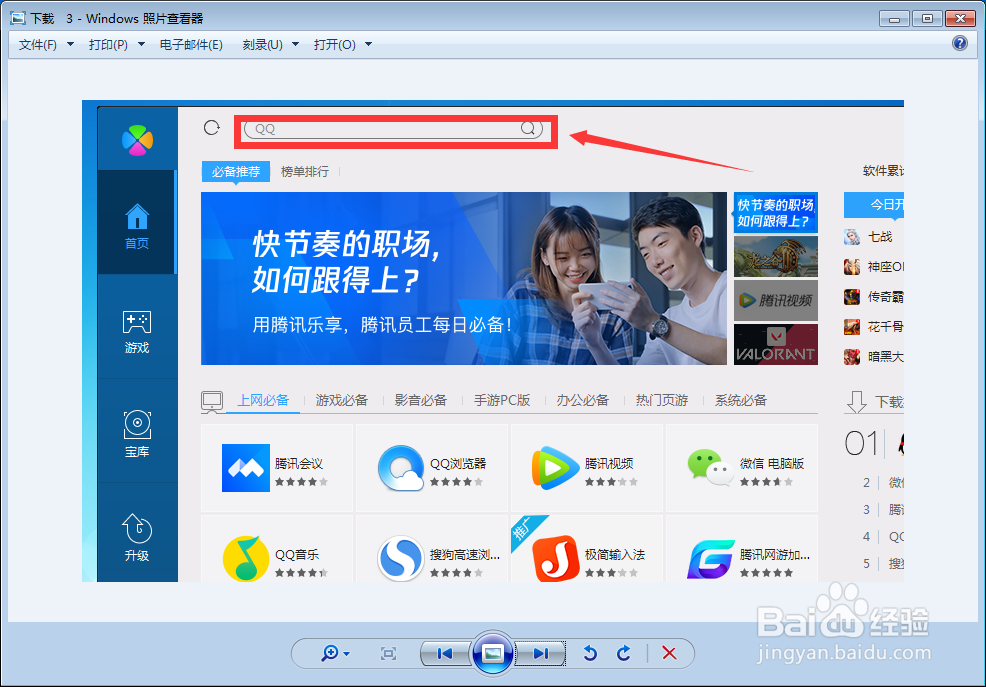Click the refresh icon beside search box
This screenshot has height=687, width=986.
212,128
